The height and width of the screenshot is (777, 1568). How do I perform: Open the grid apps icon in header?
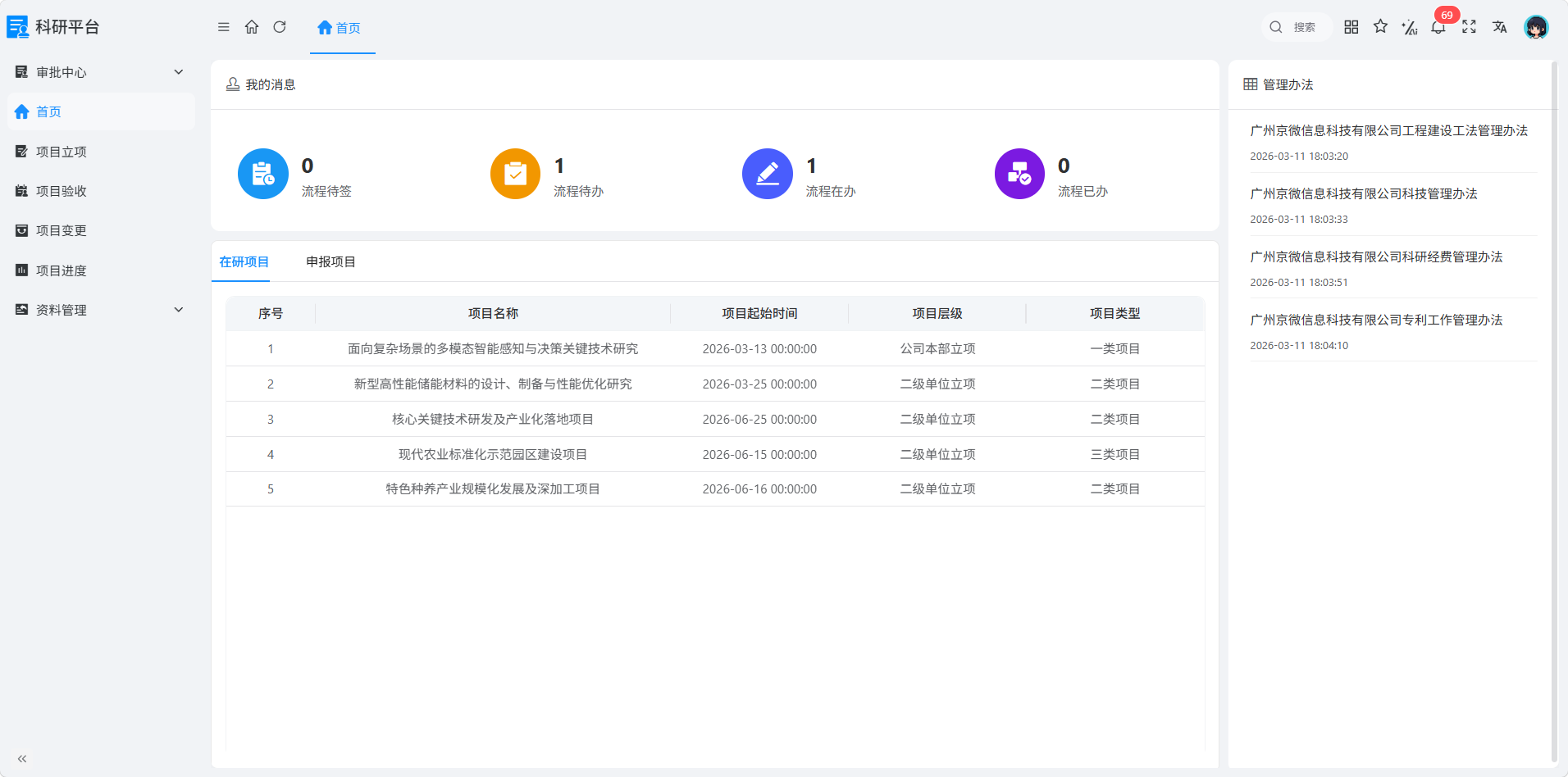(1351, 27)
